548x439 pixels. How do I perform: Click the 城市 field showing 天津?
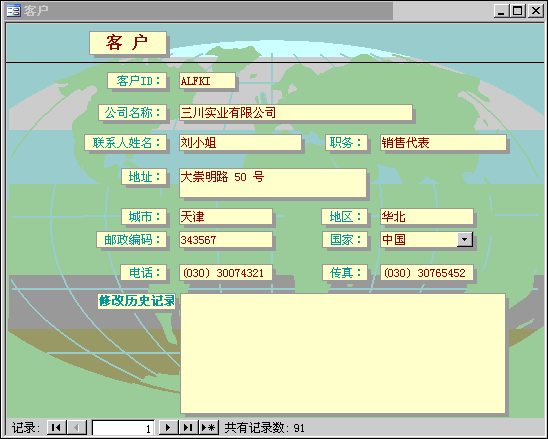226,217
